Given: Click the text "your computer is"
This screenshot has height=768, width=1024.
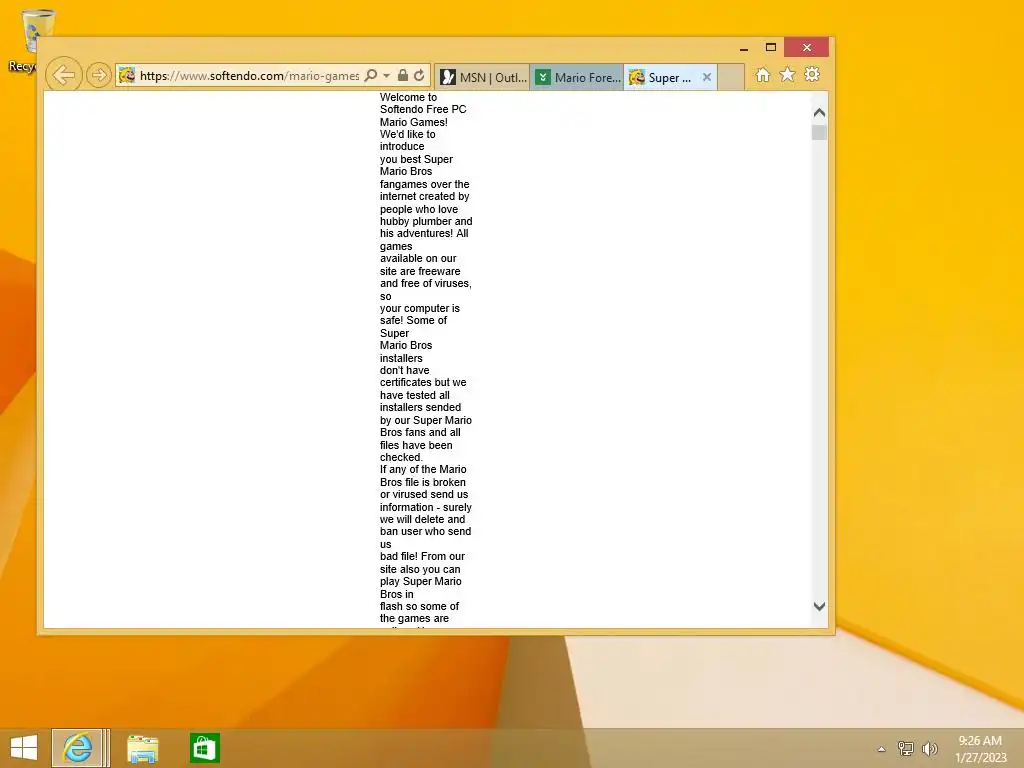Looking at the screenshot, I should pos(420,308).
